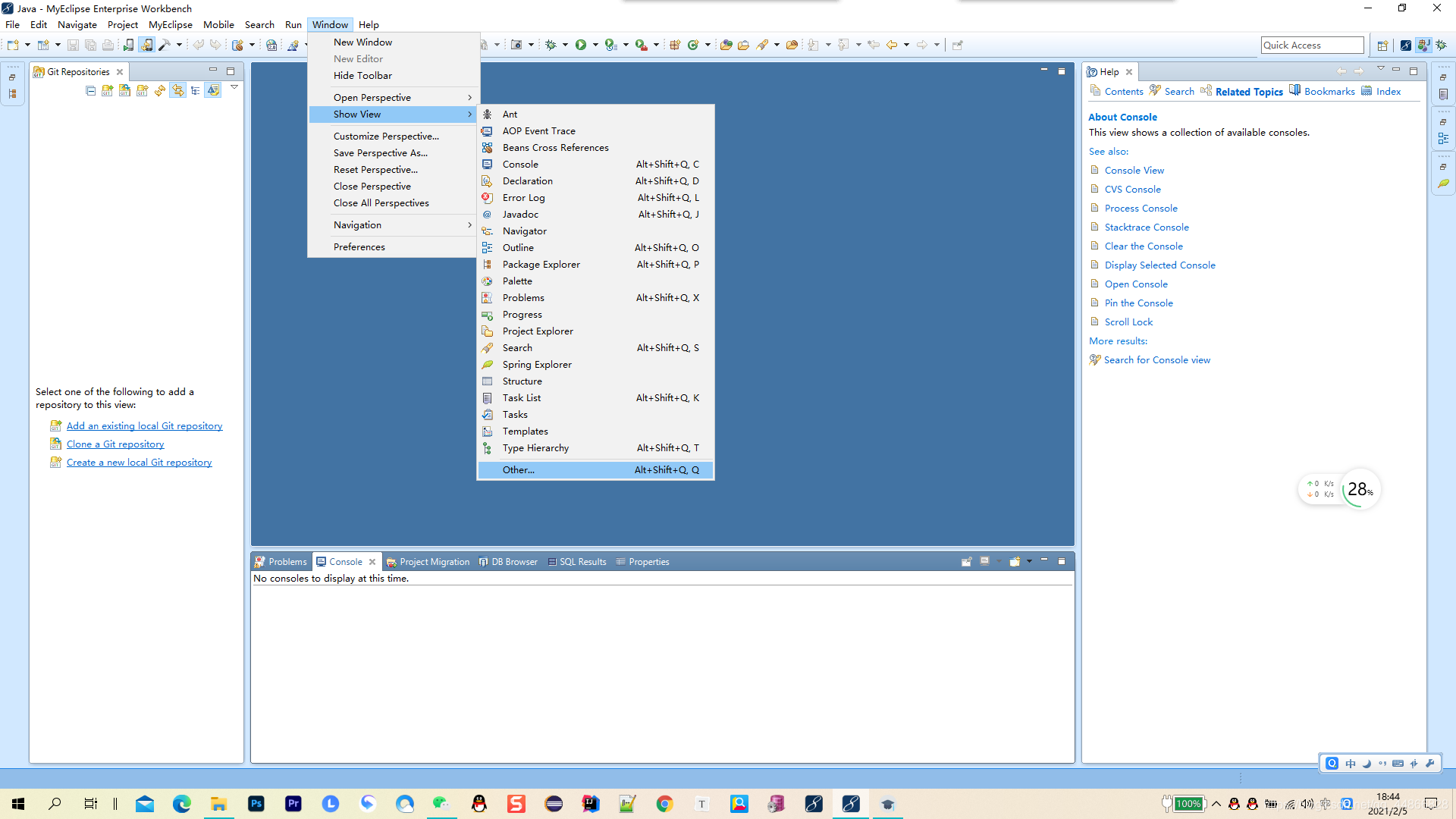Image resolution: width=1456 pixels, height=819 pixels.
Task: Open the Stacktrace Console help link
Action: pos(1147,227)
